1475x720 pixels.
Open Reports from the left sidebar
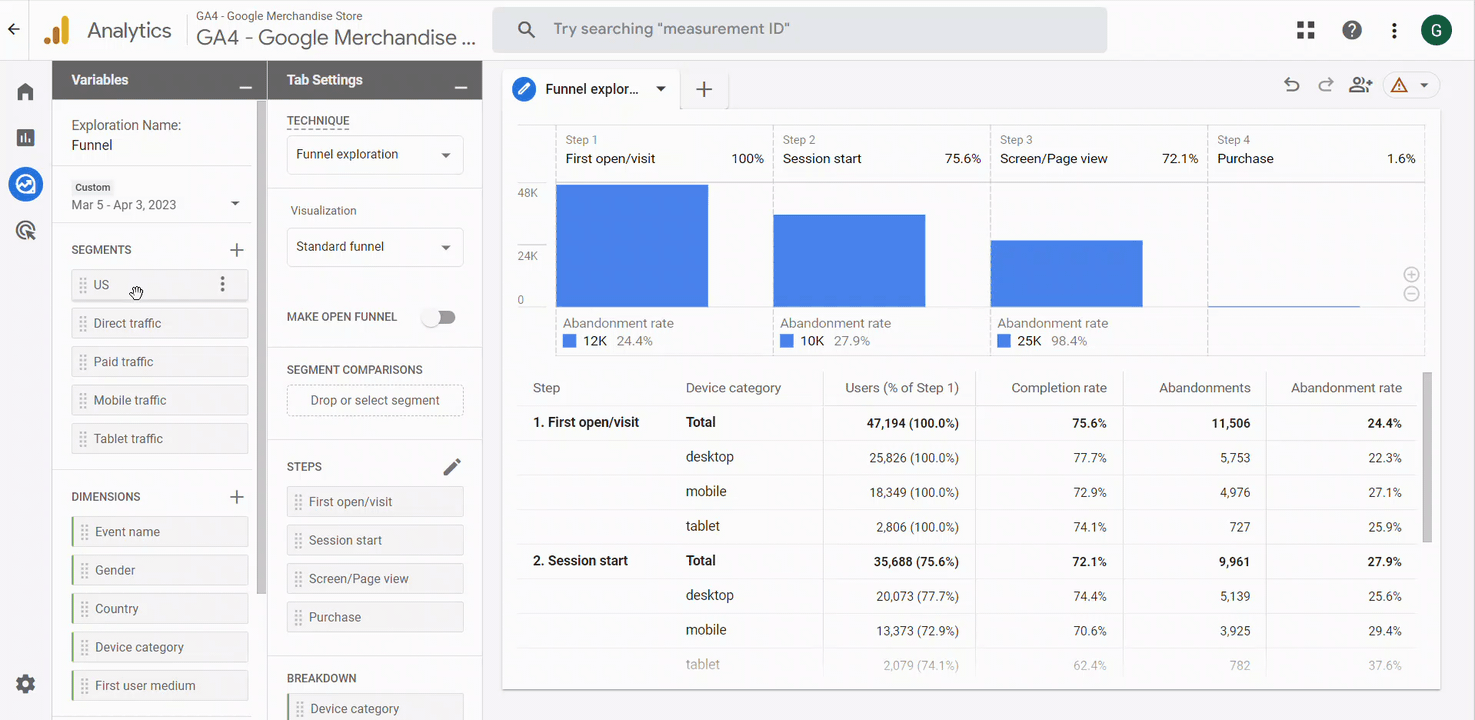point(24,137)
